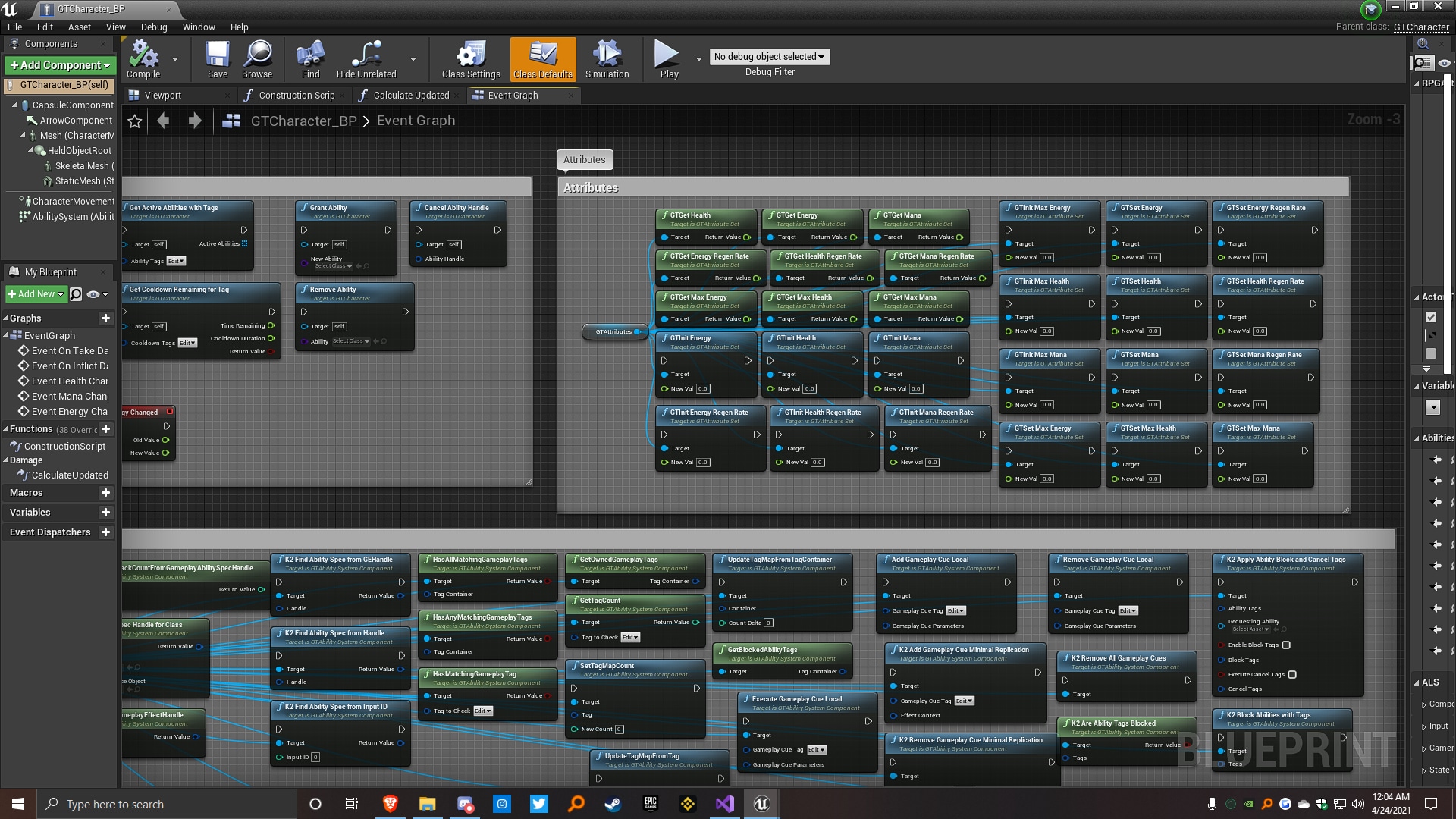Open Class Settings
Image resolution: width=1456 pixels, height=819 pixels.
(471, 59)
